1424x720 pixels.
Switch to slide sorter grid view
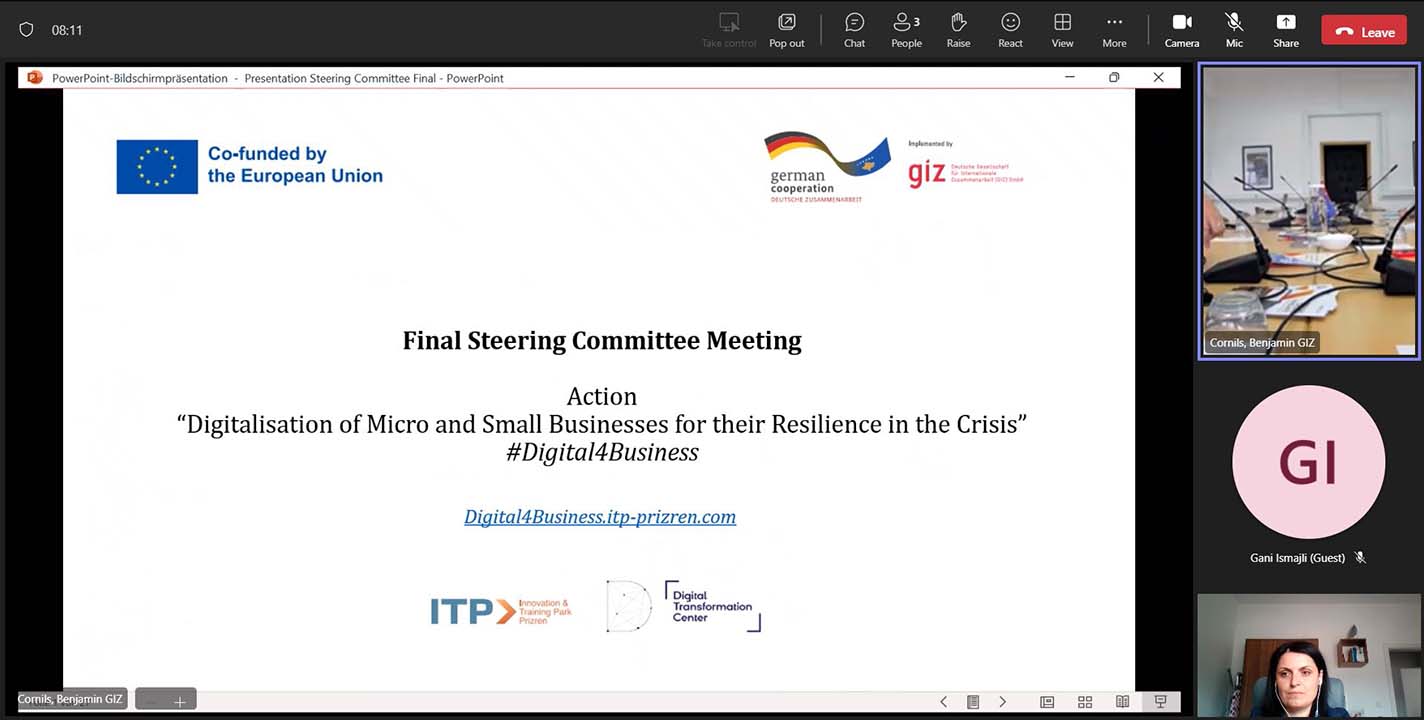pos(1085,702)
